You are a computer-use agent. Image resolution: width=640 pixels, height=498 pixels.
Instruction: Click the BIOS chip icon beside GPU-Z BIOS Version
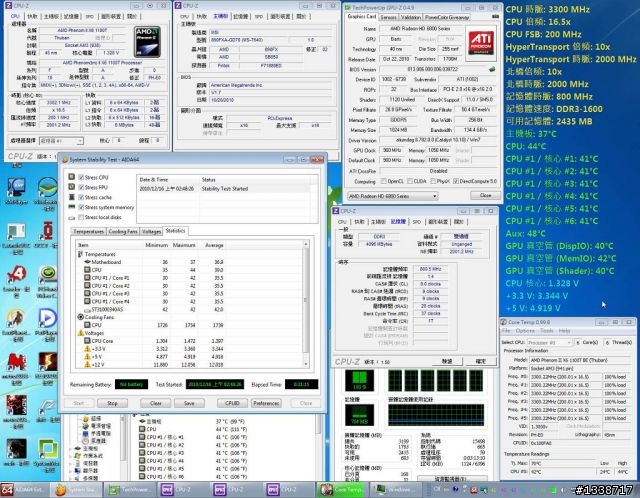click(493, 69)
